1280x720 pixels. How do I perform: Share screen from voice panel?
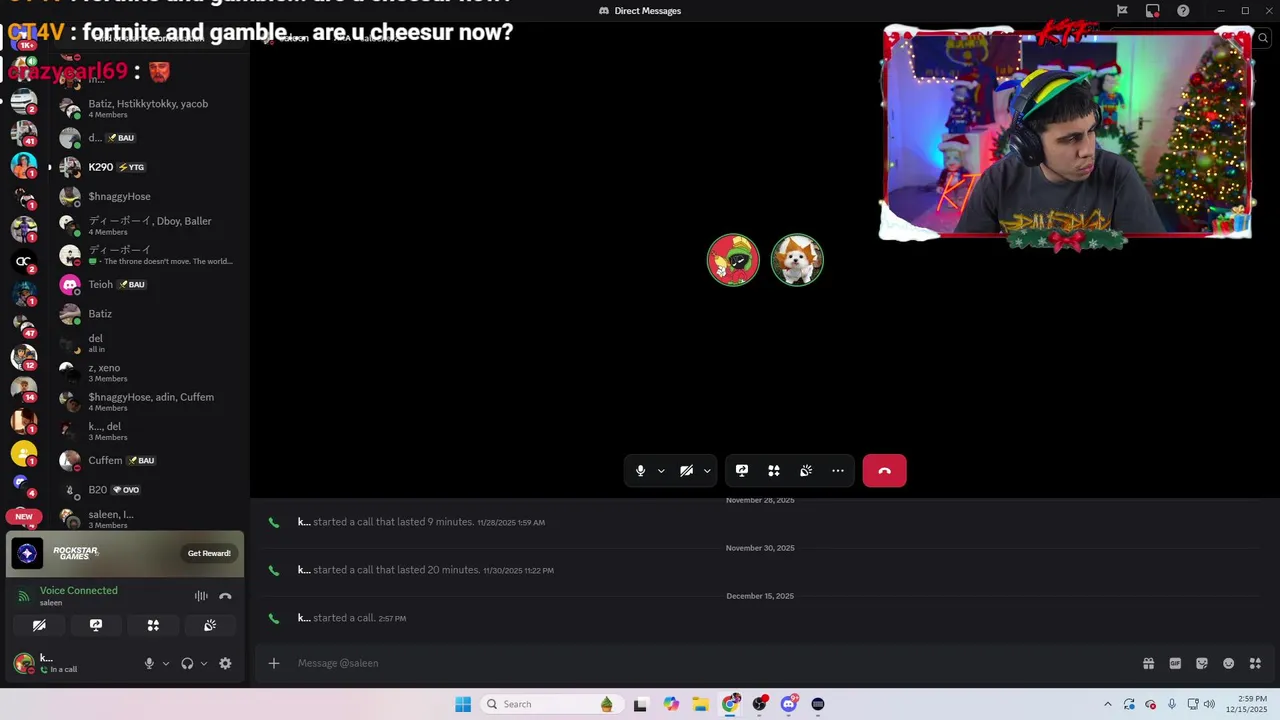coord(96,625)
